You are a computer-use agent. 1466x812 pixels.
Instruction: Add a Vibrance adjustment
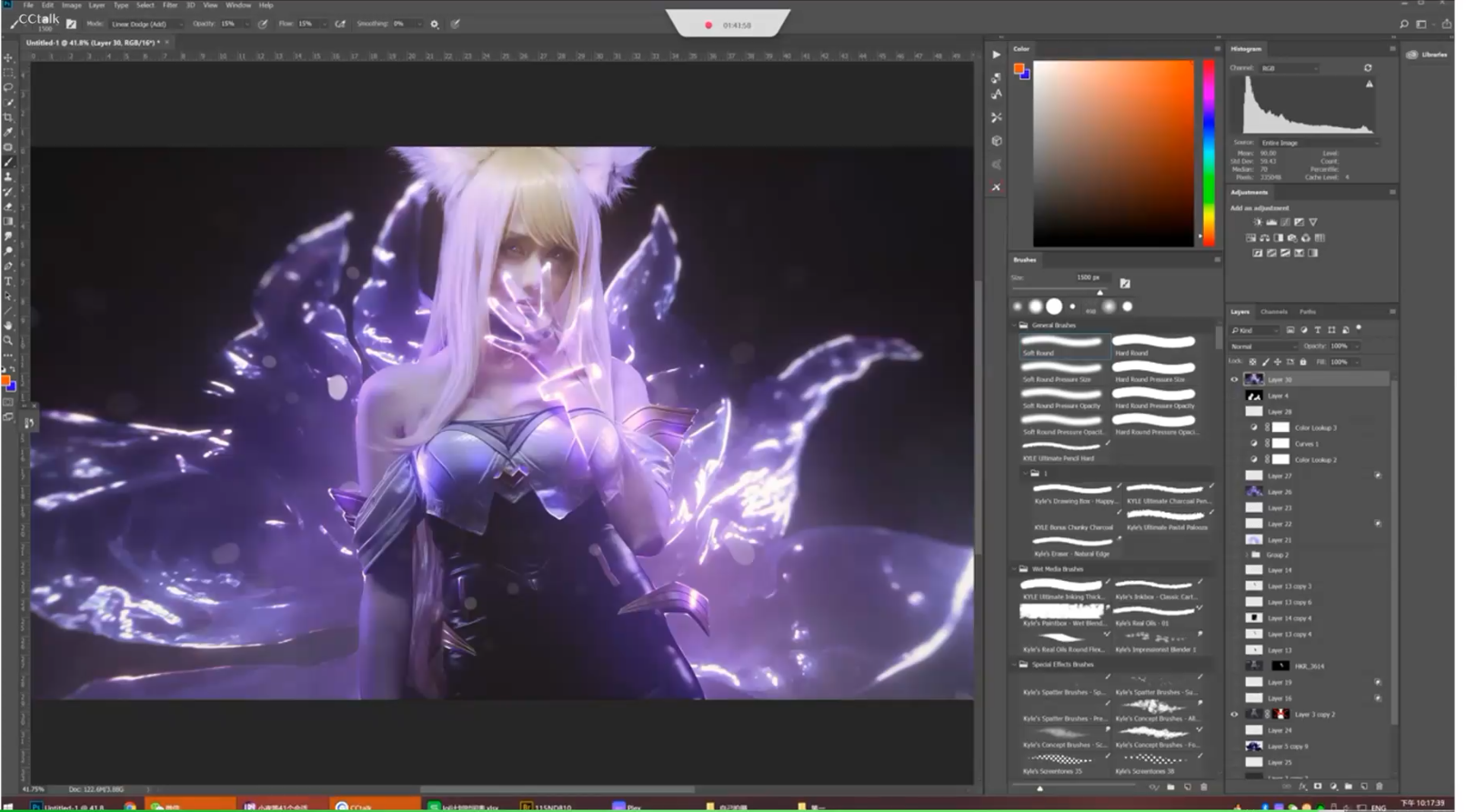[x=1312, y=222]
